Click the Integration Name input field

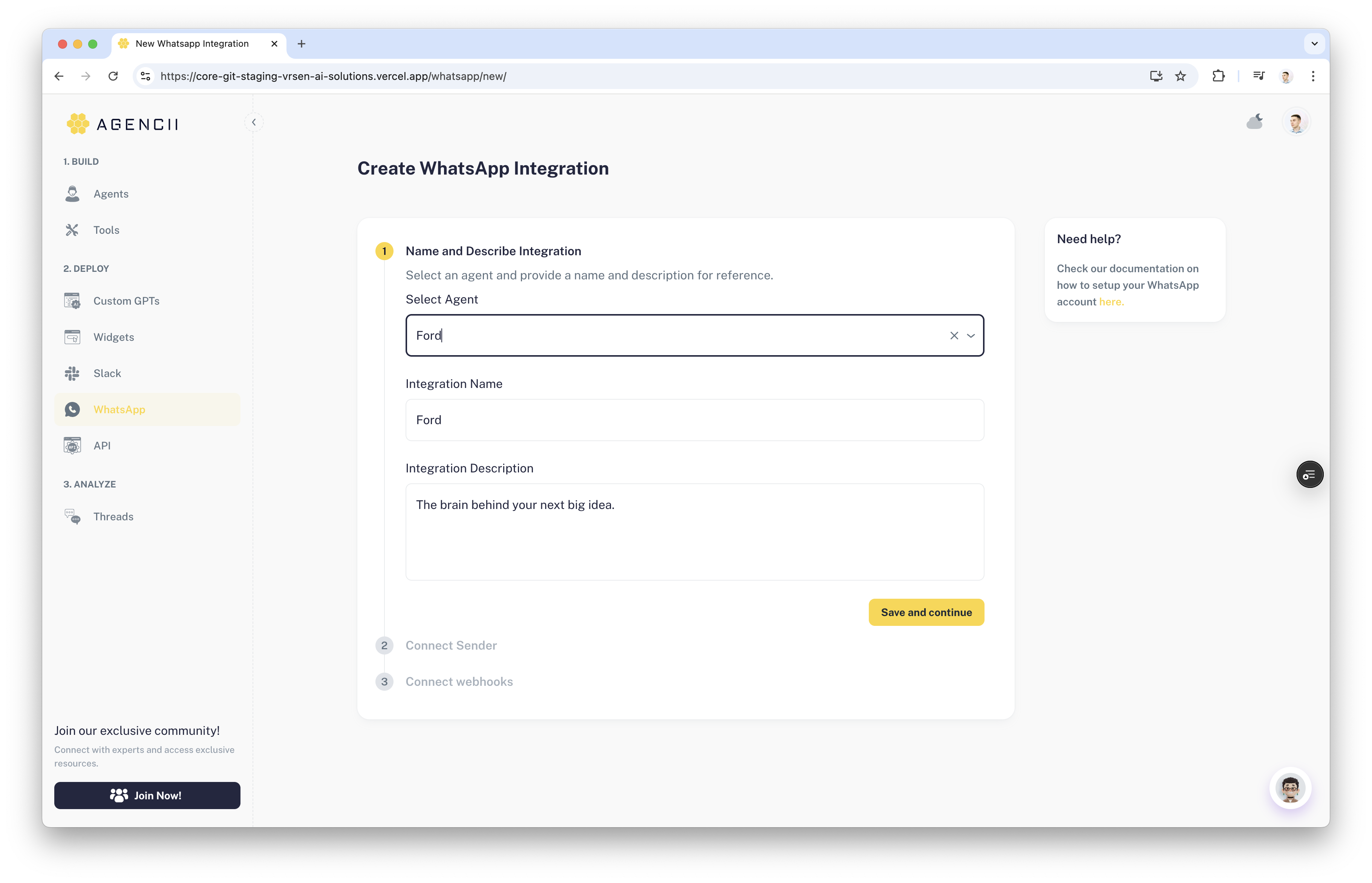pyautogui.click(x=695, y=420)
